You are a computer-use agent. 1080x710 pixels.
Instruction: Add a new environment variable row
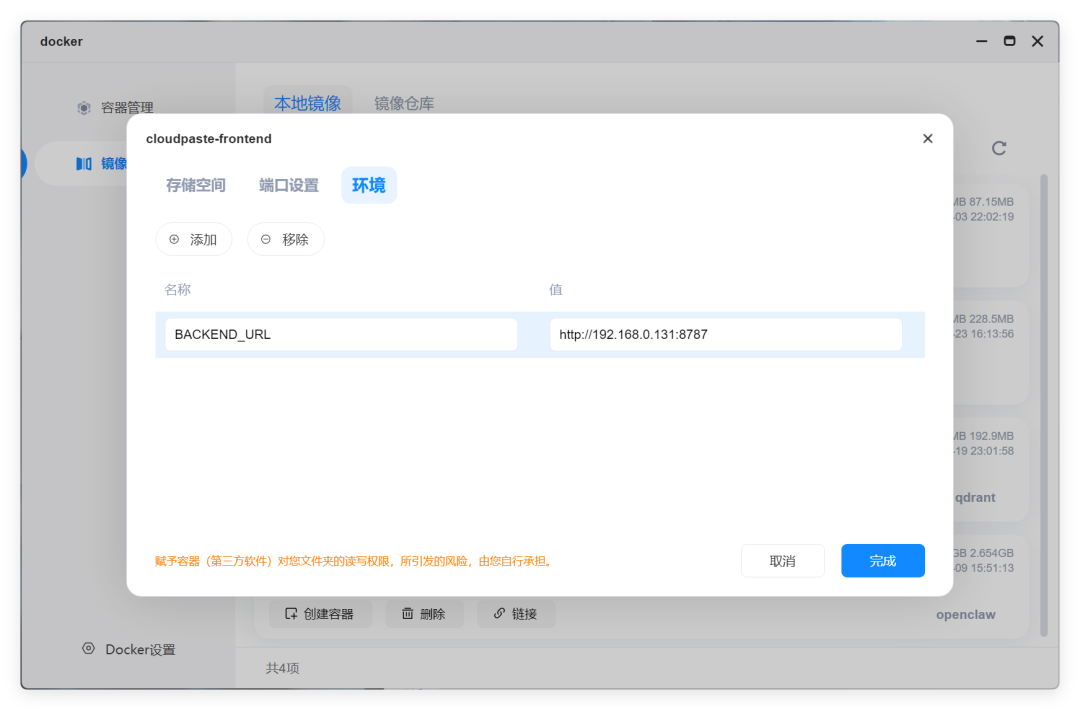(193, 239)
